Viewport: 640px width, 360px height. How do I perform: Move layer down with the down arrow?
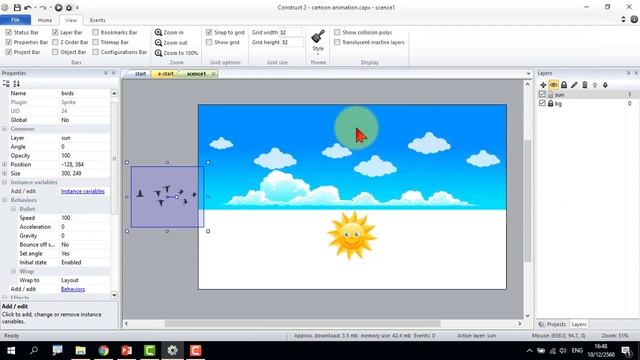point(605,85)
